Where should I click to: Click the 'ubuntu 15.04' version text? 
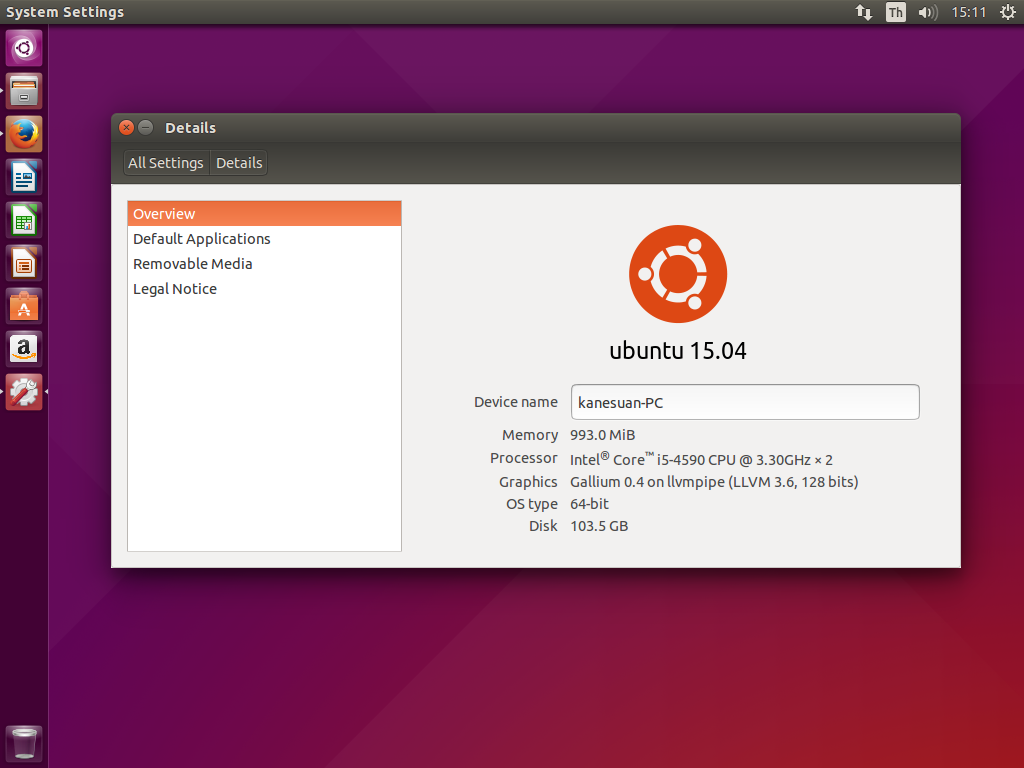click(x=678, y=351)
